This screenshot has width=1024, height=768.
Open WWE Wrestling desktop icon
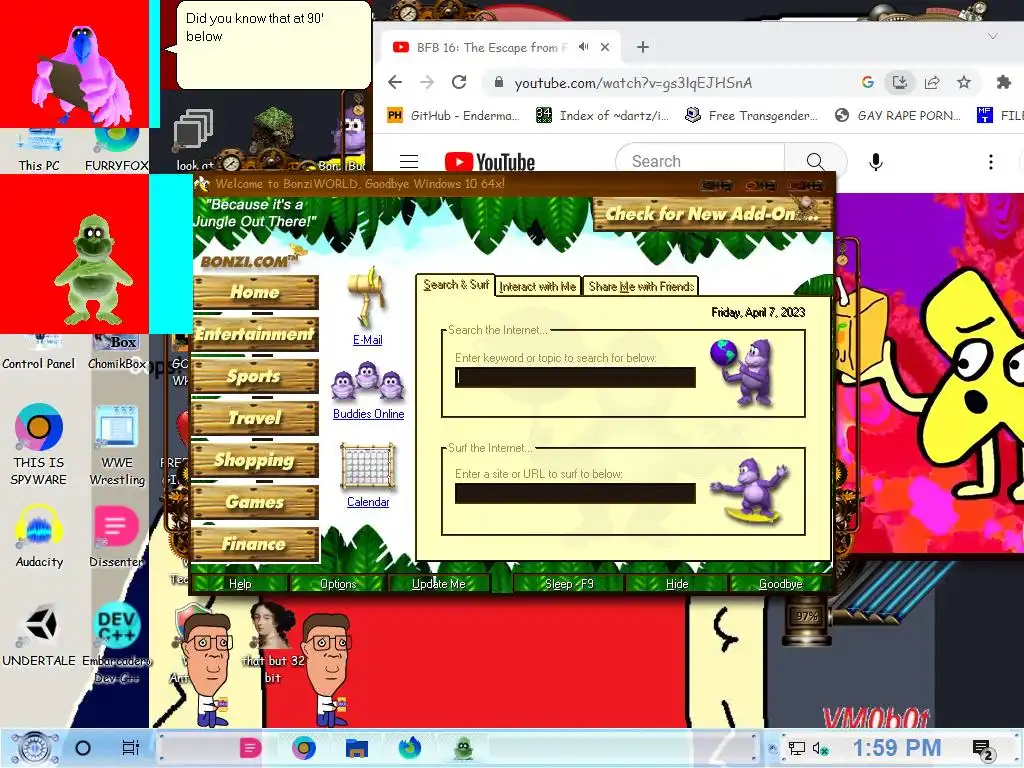(x=117, y=444)
